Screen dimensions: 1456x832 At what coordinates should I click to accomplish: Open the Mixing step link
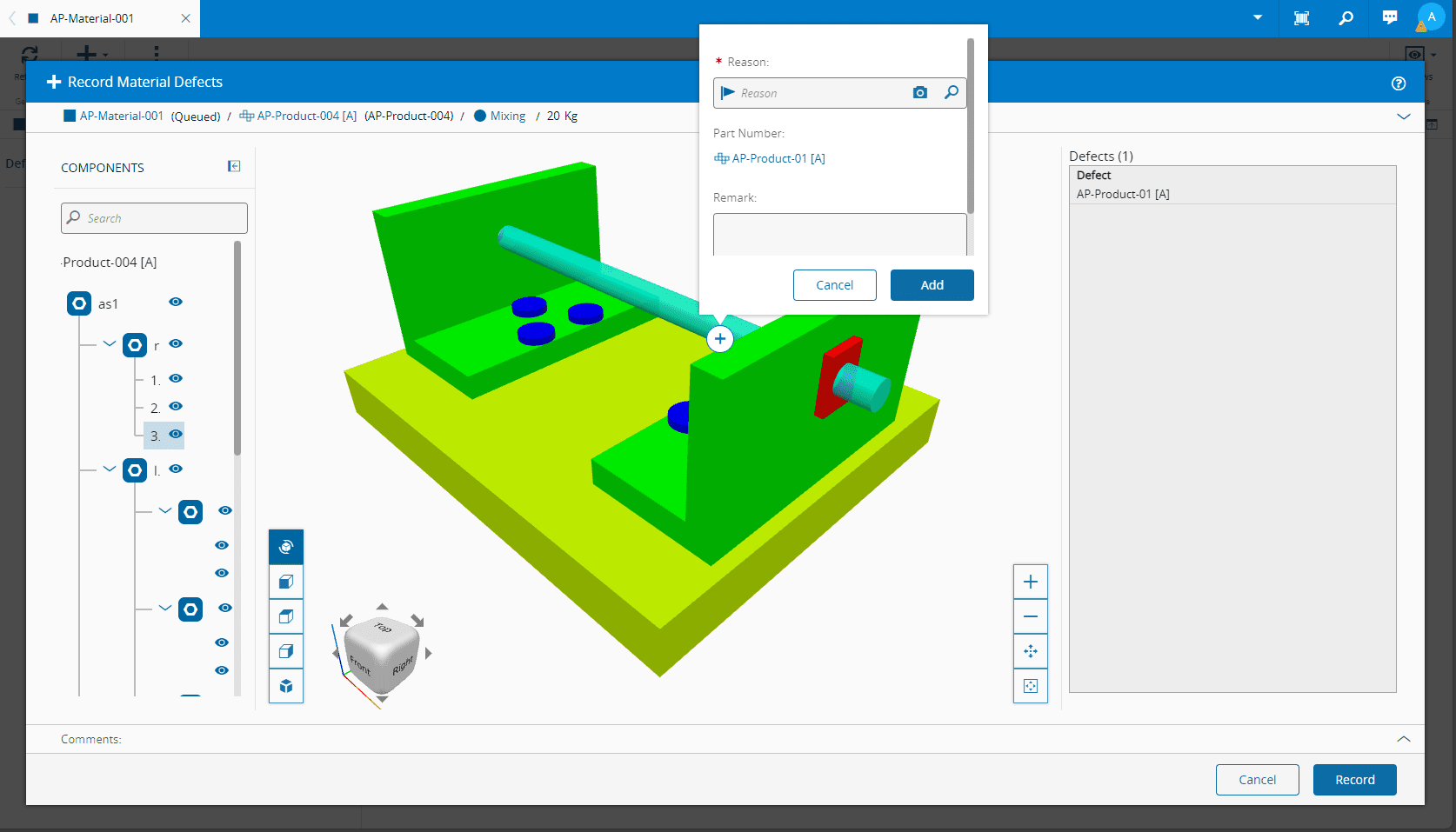pyautogui.click(x=508, y=116)
